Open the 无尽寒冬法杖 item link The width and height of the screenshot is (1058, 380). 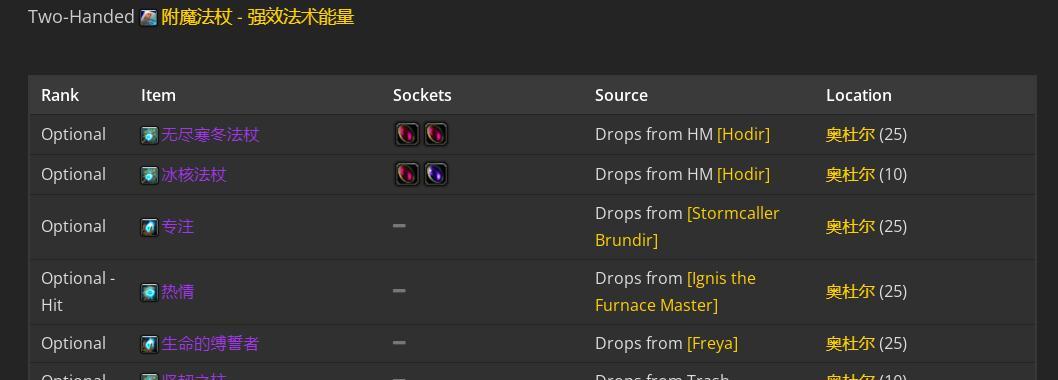tap(210, 134)
